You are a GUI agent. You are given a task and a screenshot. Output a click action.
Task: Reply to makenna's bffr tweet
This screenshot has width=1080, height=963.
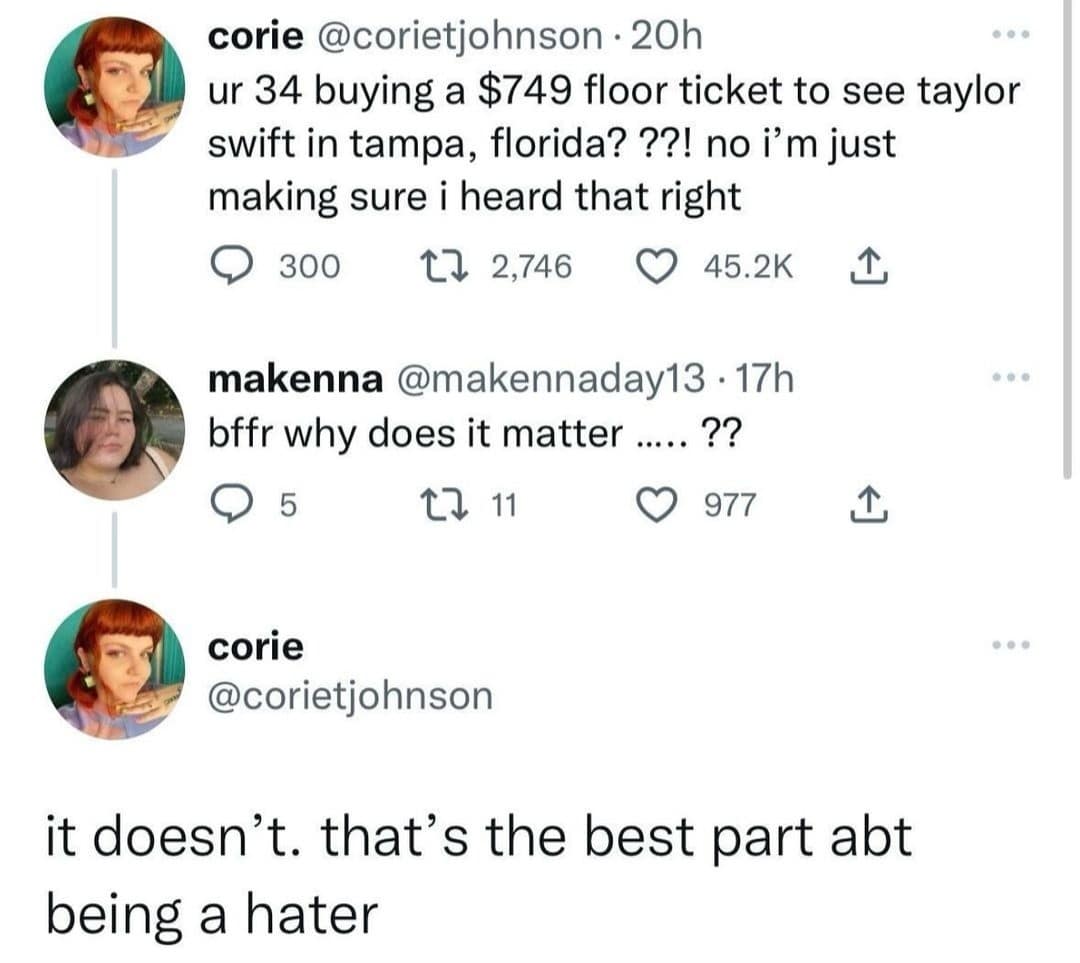tap(231, 505)
